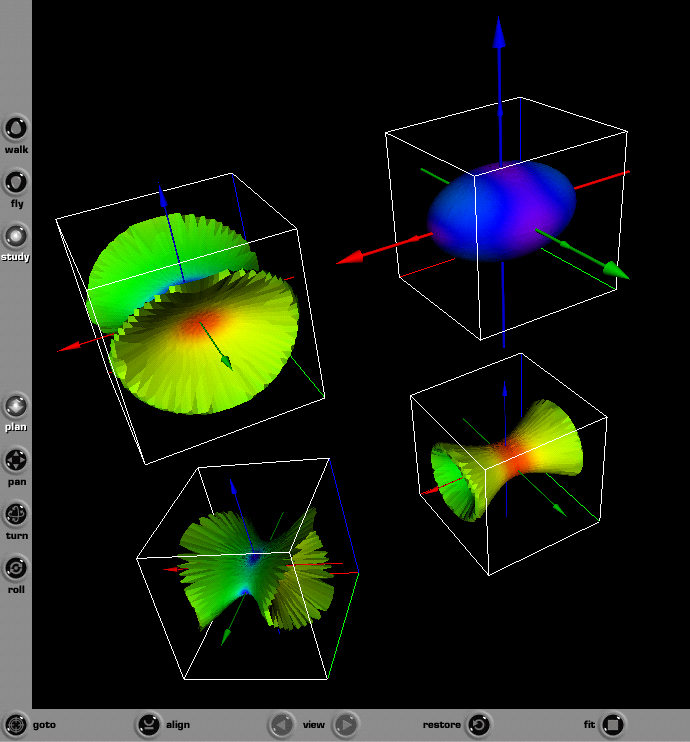
Task: Click the 'walk' text label
Action: (17, 150)
